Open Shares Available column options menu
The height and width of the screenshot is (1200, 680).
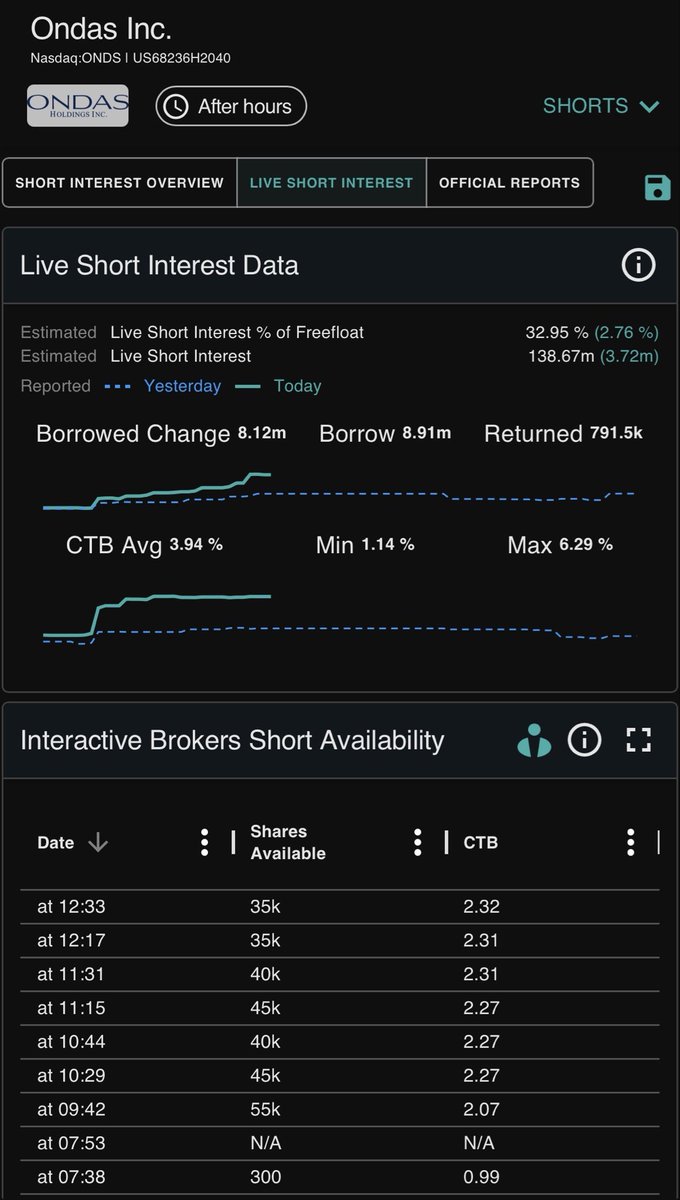pos(417,842)
